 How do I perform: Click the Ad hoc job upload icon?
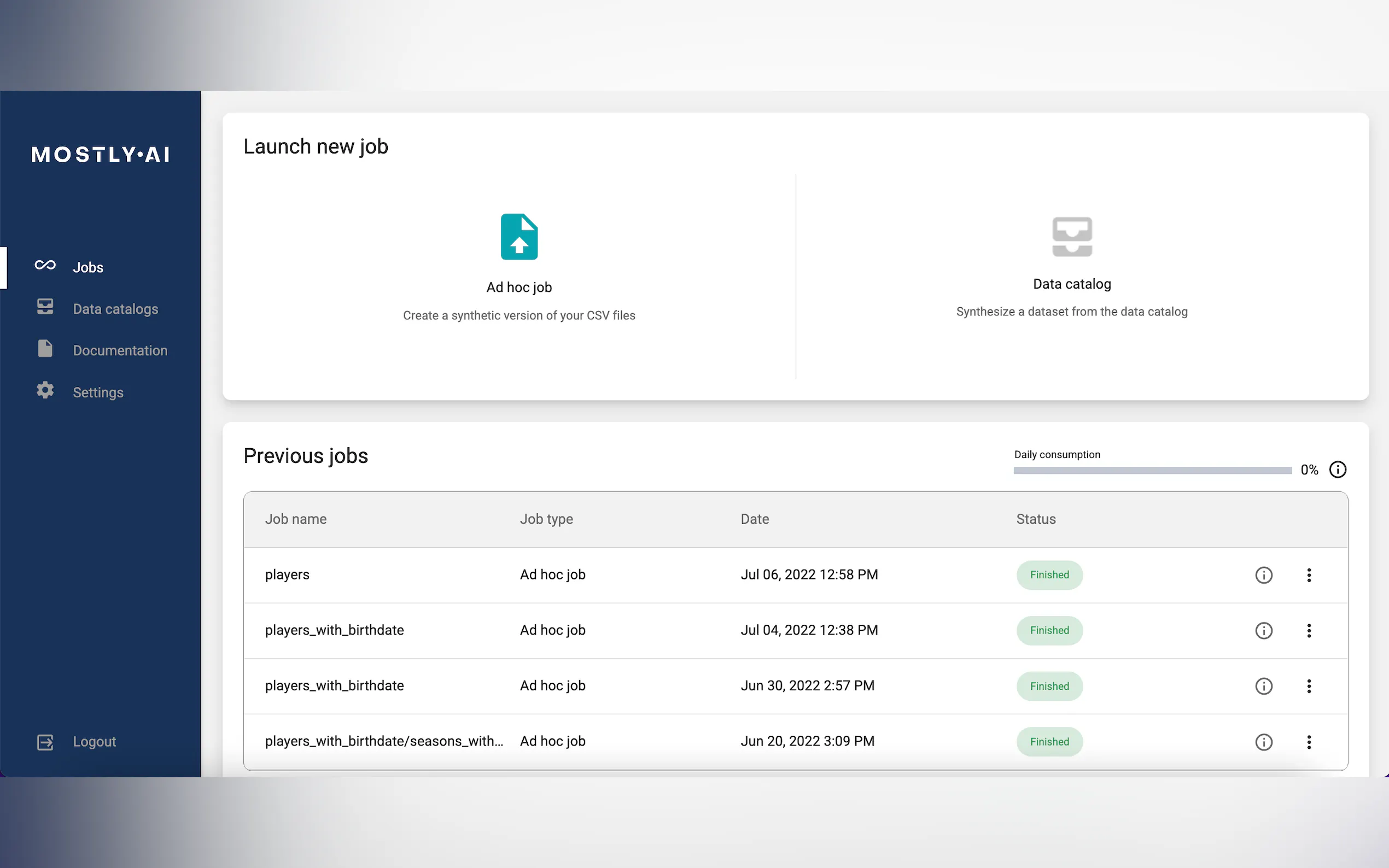pyautogui.click(x=519, y=237)
